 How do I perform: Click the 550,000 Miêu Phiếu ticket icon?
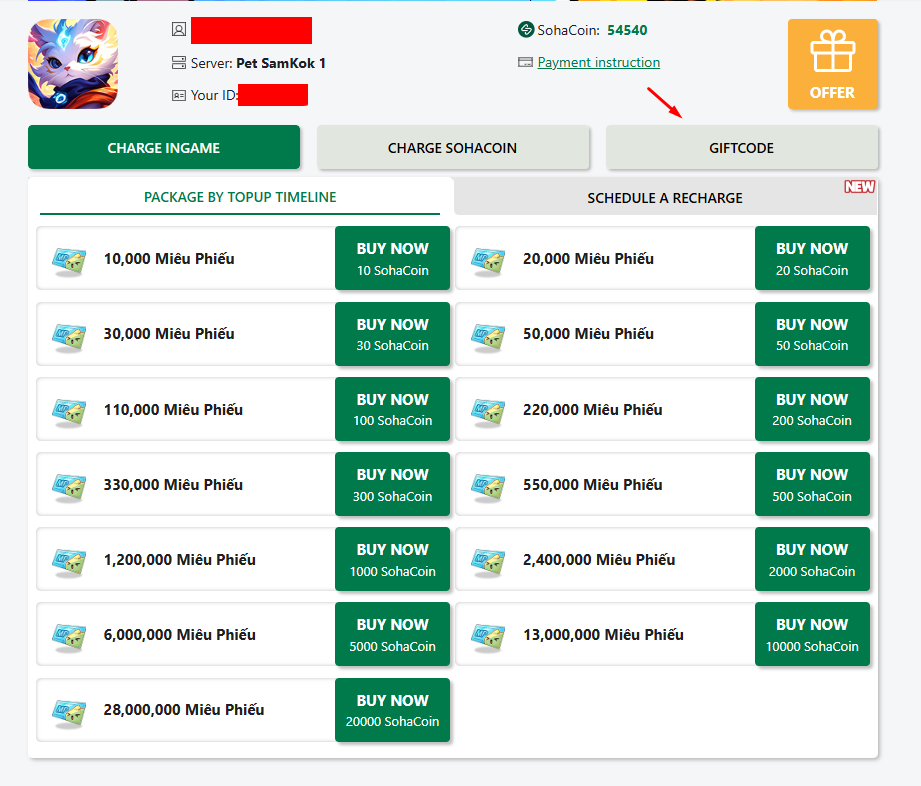488,485
